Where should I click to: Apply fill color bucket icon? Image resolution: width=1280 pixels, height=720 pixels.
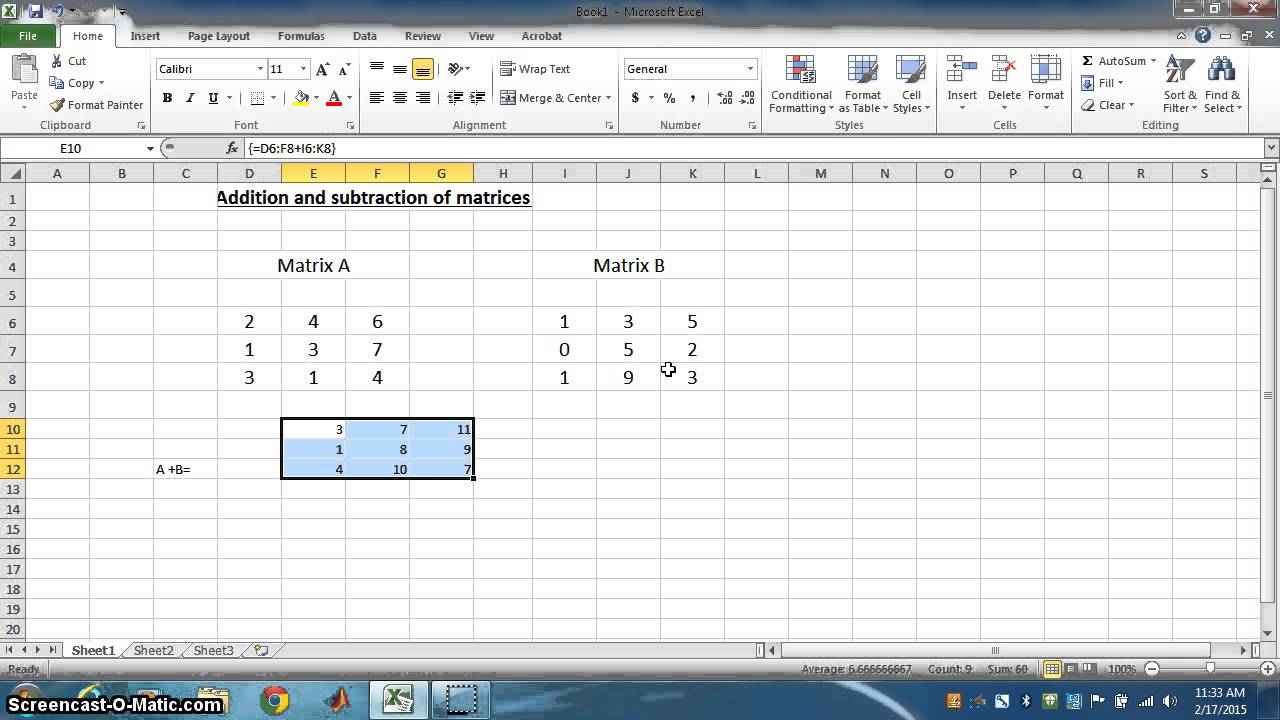[301, 98]
